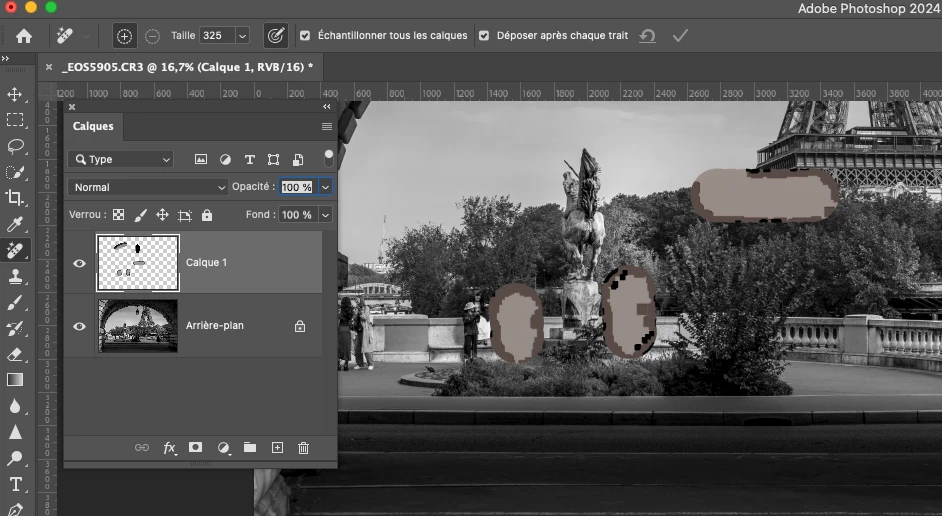This screenshot has width=942, height=516.
Task: Select the Crop tool
Action: click(x=14, y=198)
